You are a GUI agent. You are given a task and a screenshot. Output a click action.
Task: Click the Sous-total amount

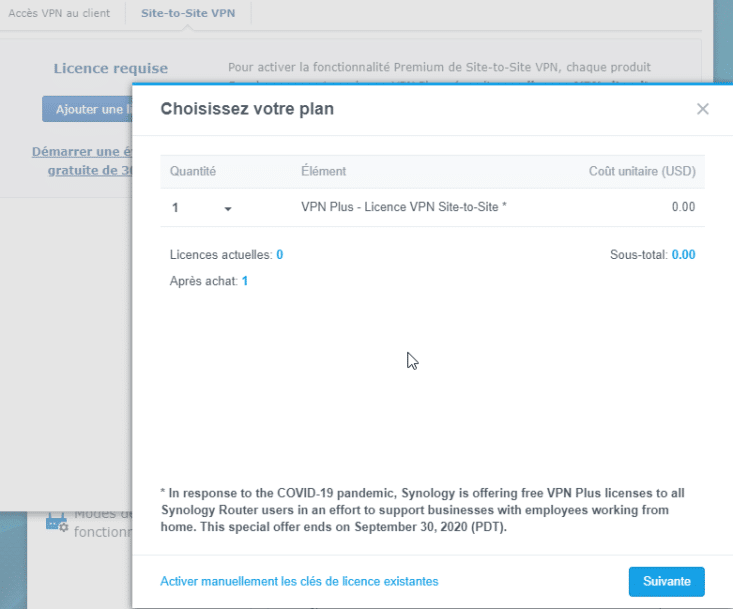pos(683,255)
